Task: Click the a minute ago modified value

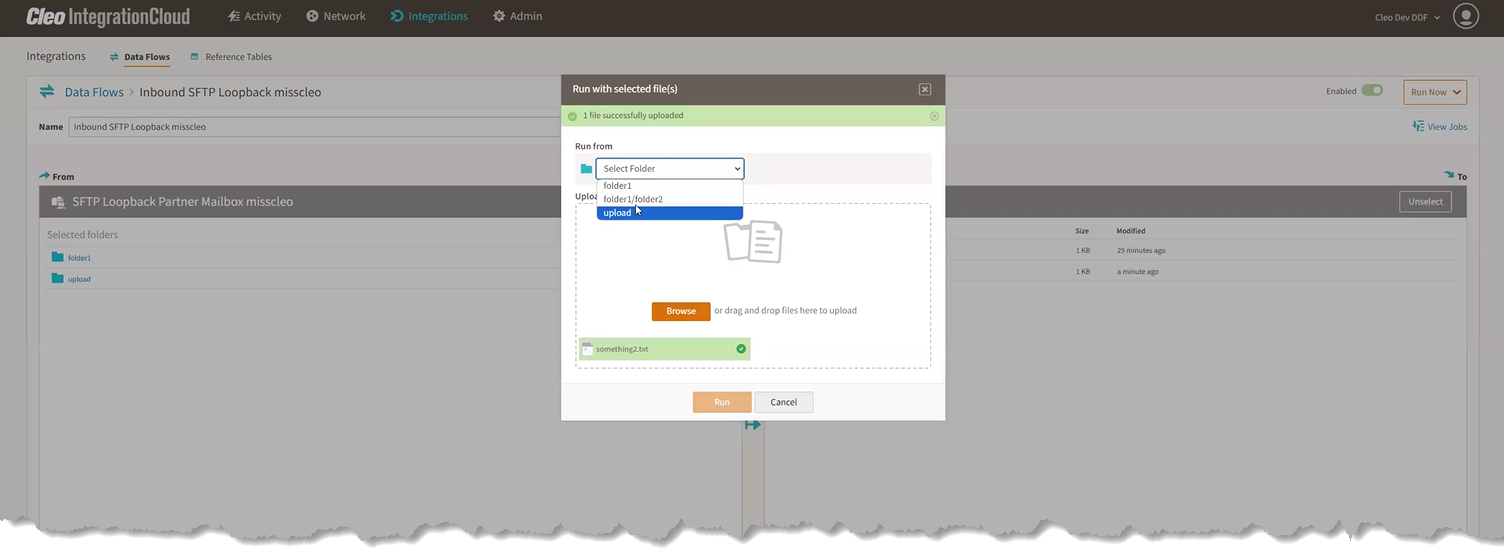Action: coord(1138,272)
